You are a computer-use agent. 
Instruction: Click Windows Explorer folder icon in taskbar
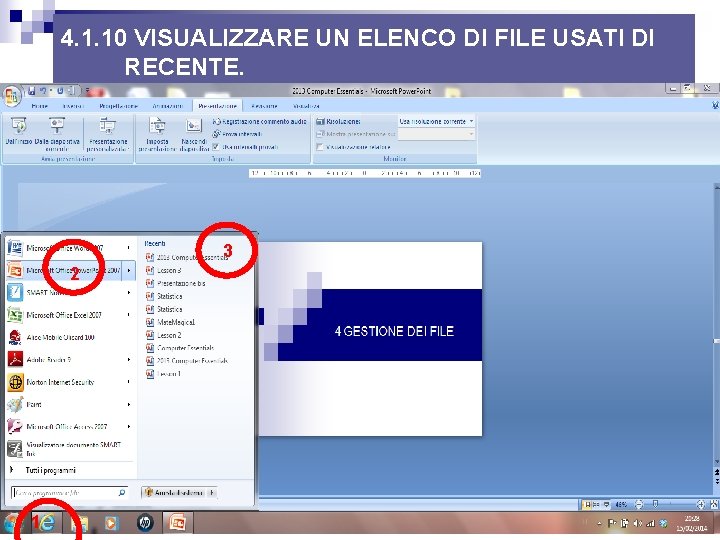(x=79, y=523)
